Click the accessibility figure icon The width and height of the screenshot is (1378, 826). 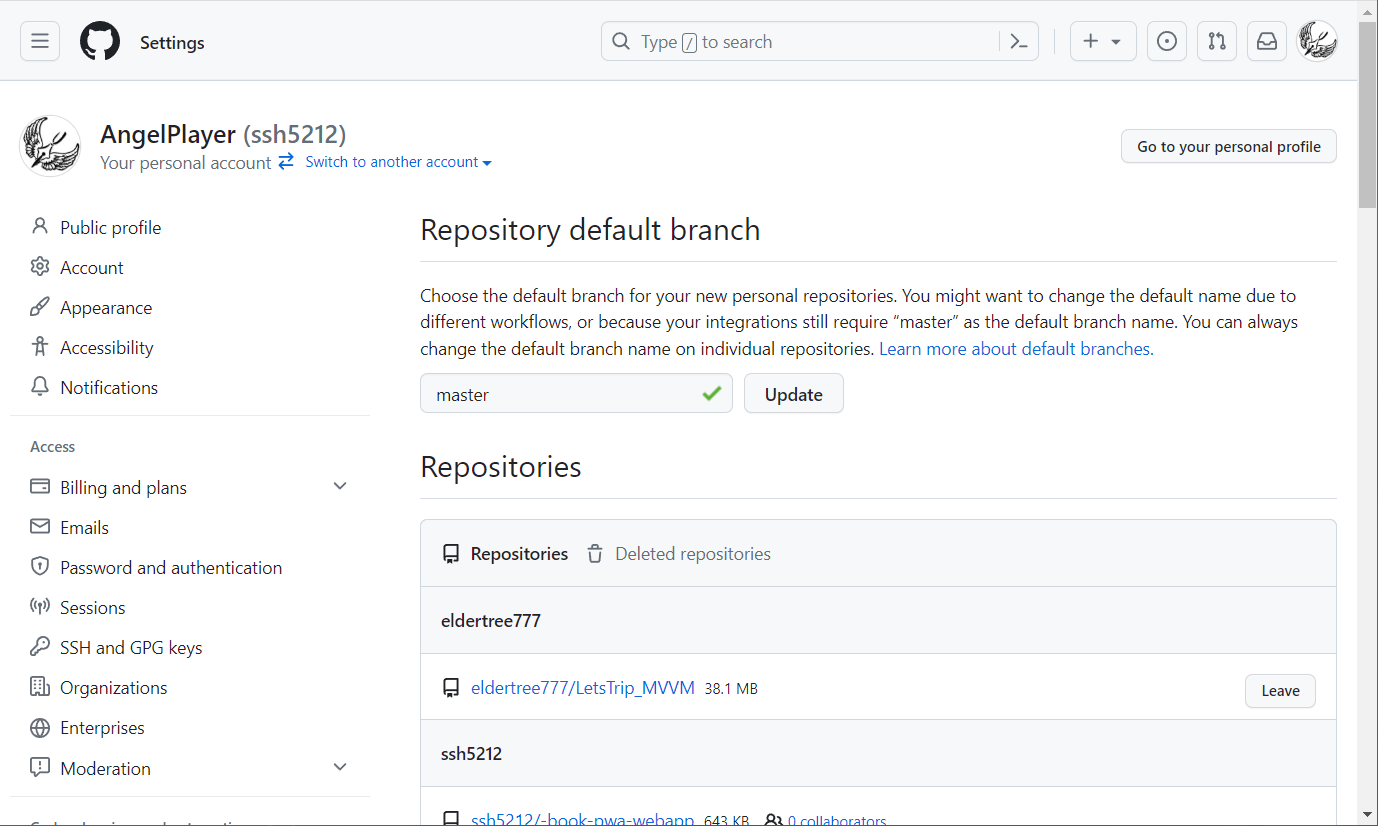point(40,347)
